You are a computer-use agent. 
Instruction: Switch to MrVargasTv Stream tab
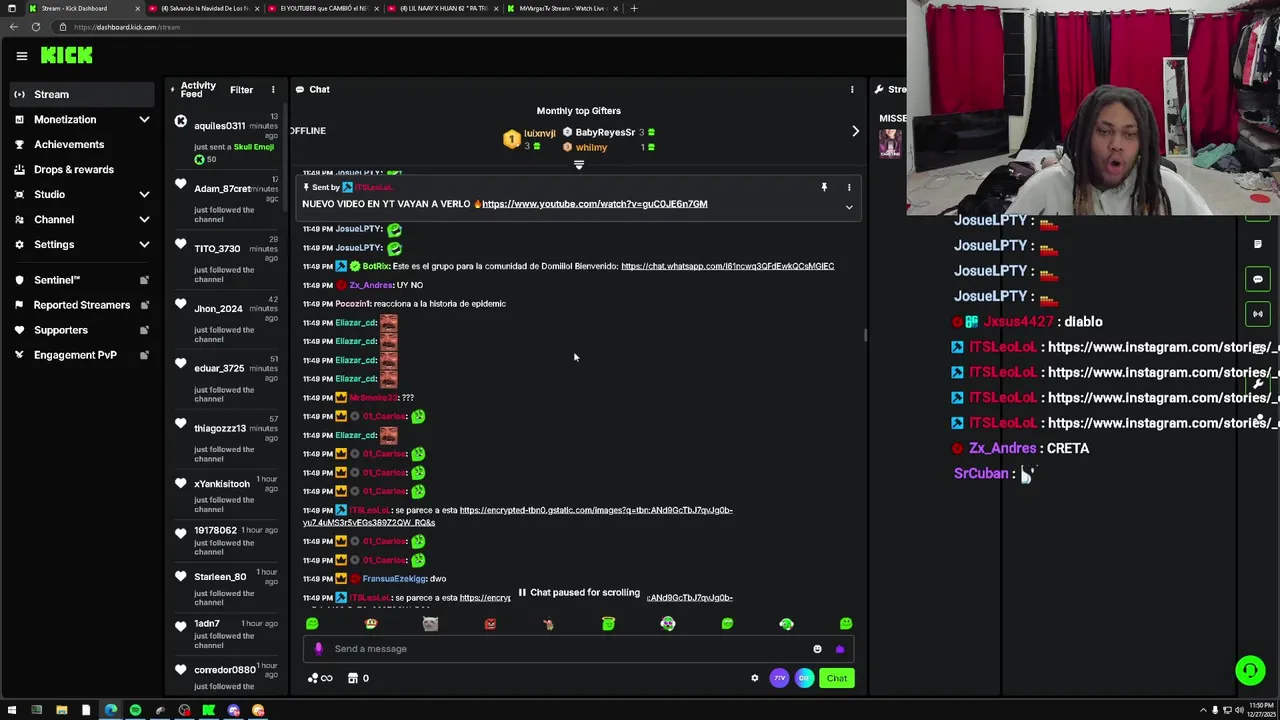pos(562,8)
